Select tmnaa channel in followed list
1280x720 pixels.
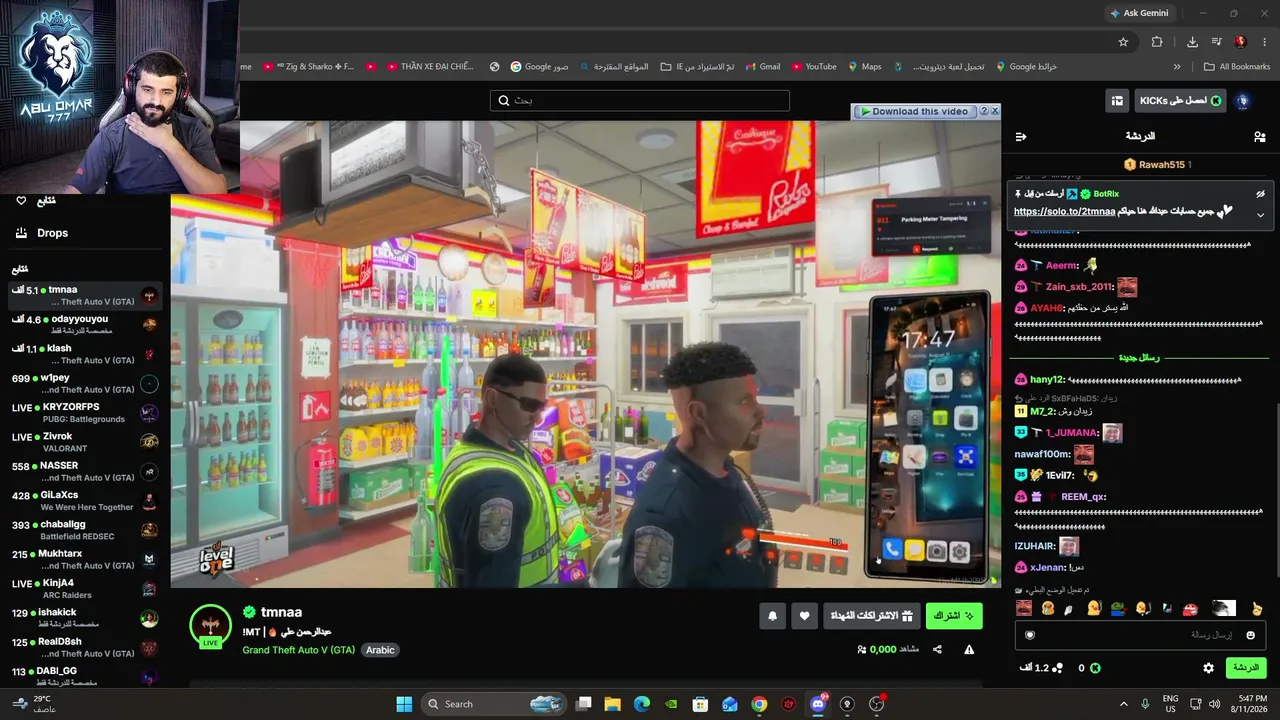pyautogui.click(x=85, y=296)
